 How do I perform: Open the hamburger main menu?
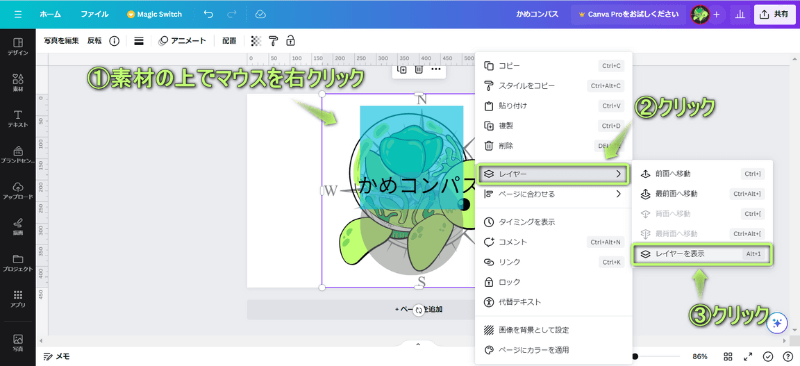[18, 14]
